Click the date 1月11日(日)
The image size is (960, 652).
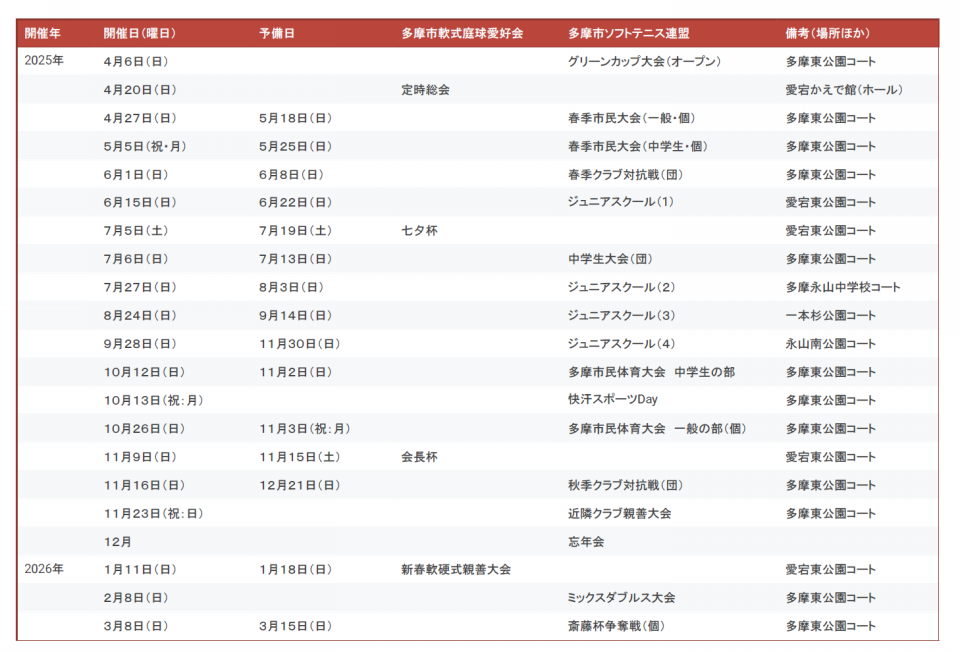140,569
